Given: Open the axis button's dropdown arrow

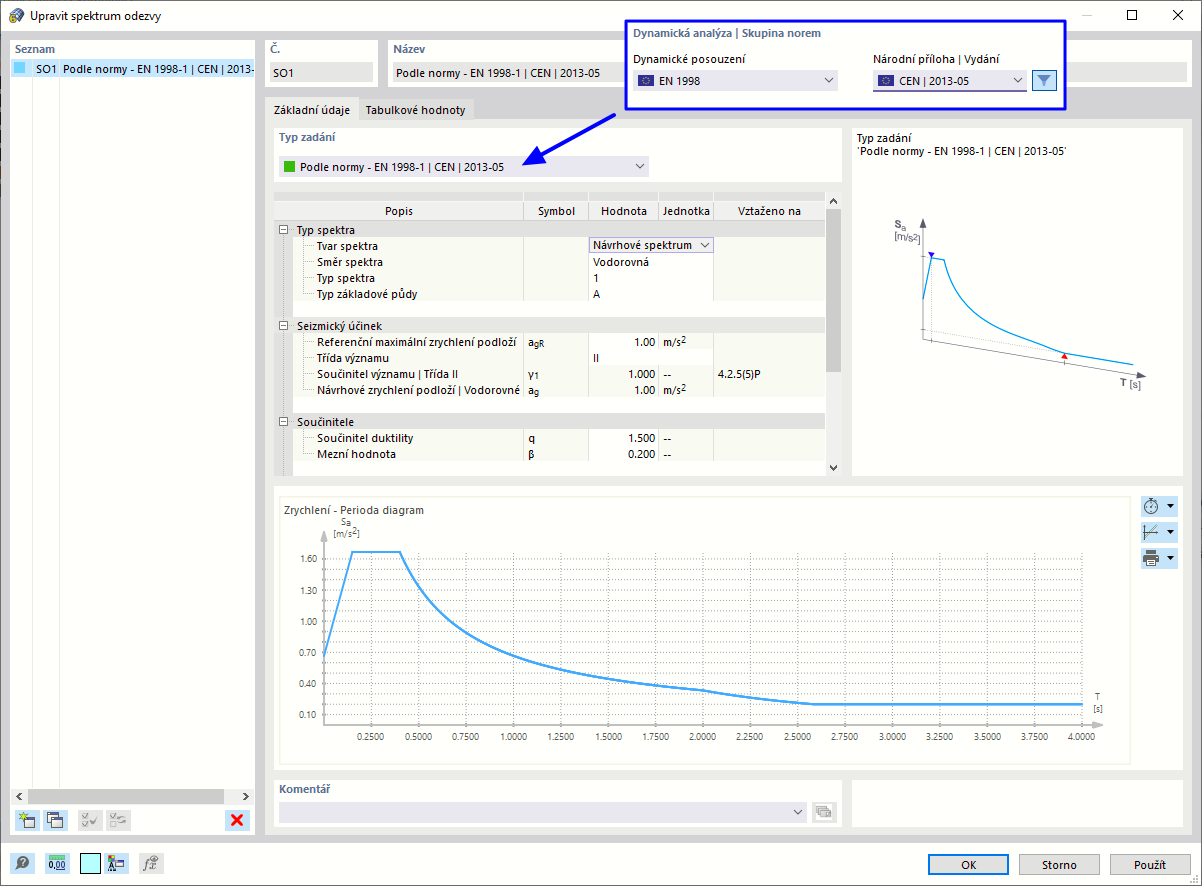Looking at the screenshot, I should point(1170,532).
